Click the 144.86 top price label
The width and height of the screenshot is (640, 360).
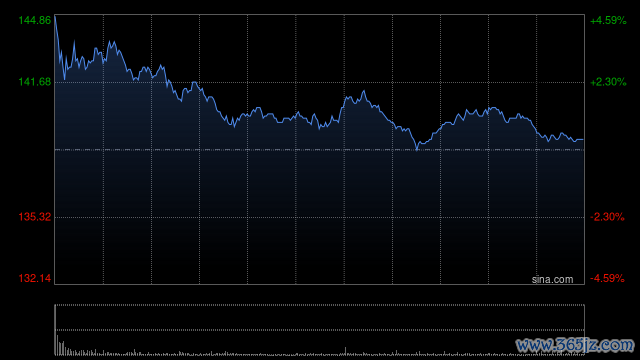coord(35,20)
